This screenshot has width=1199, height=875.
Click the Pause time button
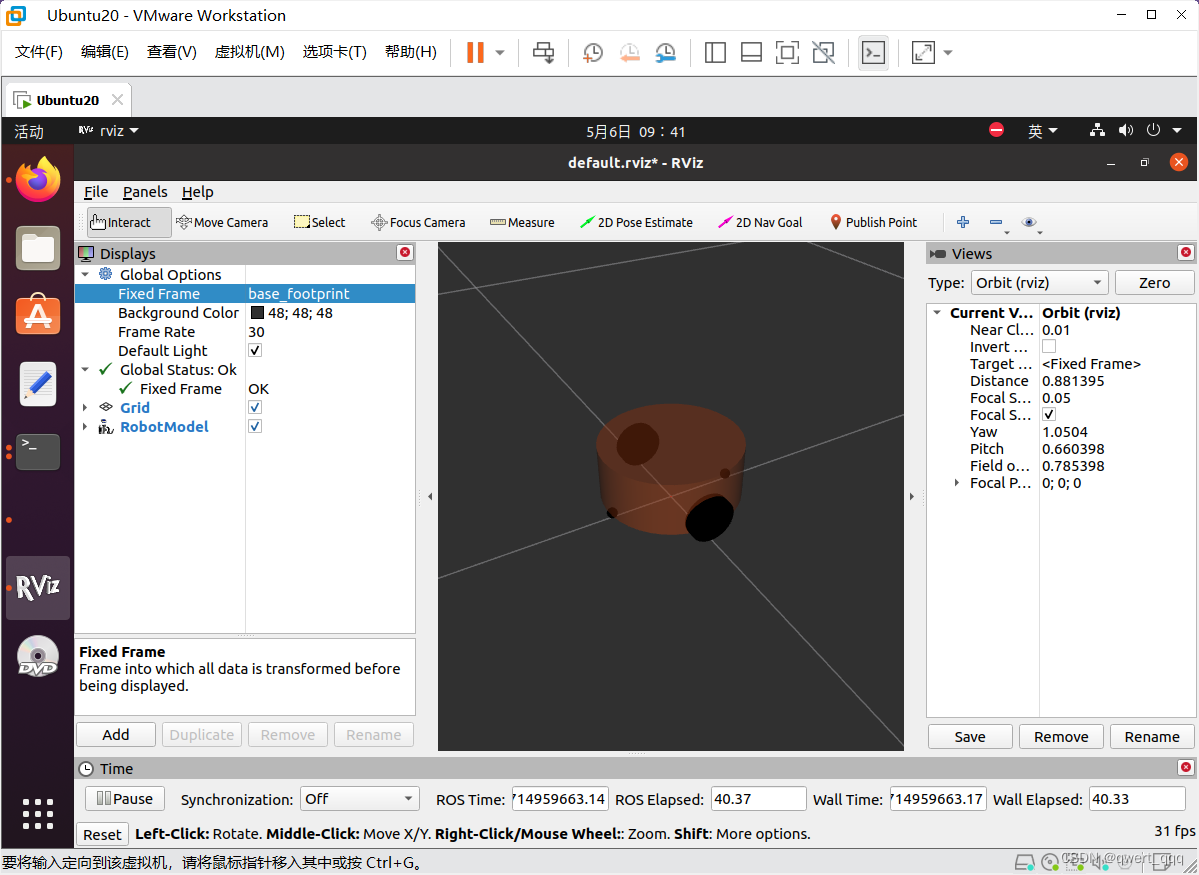[125, 799]
